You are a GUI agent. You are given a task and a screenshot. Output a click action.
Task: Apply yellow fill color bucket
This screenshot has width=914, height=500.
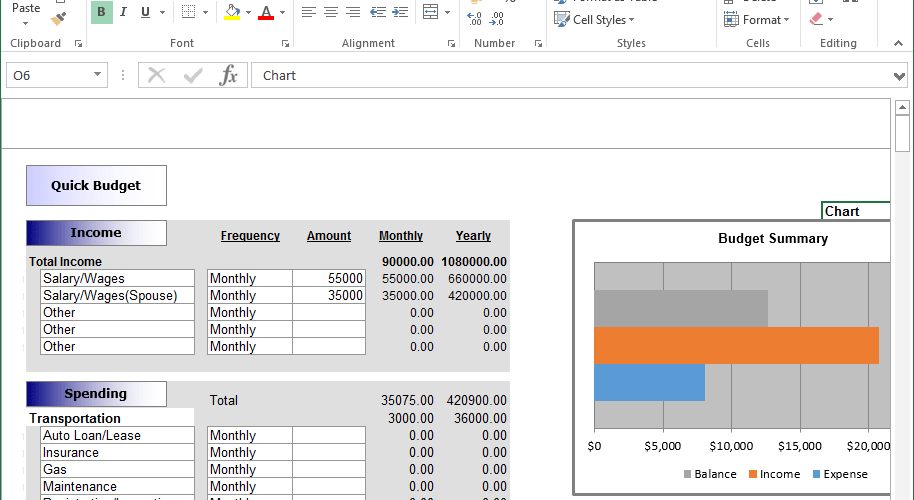click(x=232, y=12)
